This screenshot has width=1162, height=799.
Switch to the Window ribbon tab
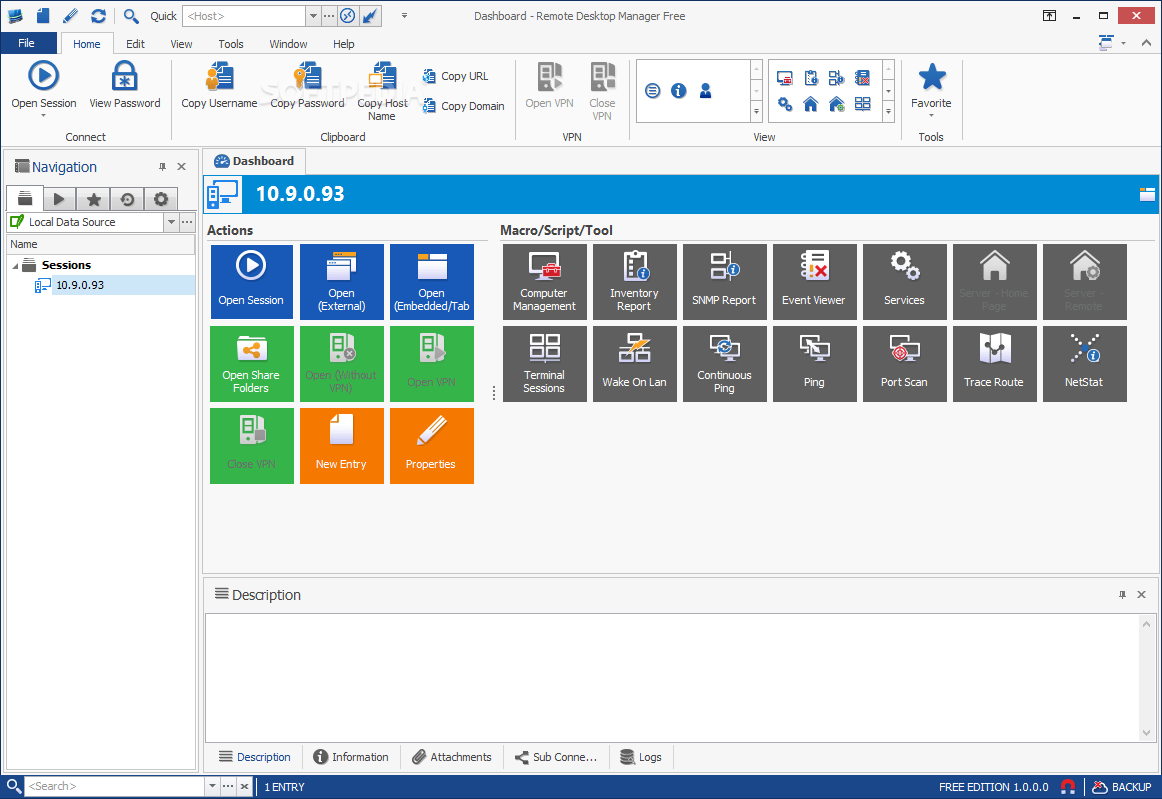[x=288, y=44]
